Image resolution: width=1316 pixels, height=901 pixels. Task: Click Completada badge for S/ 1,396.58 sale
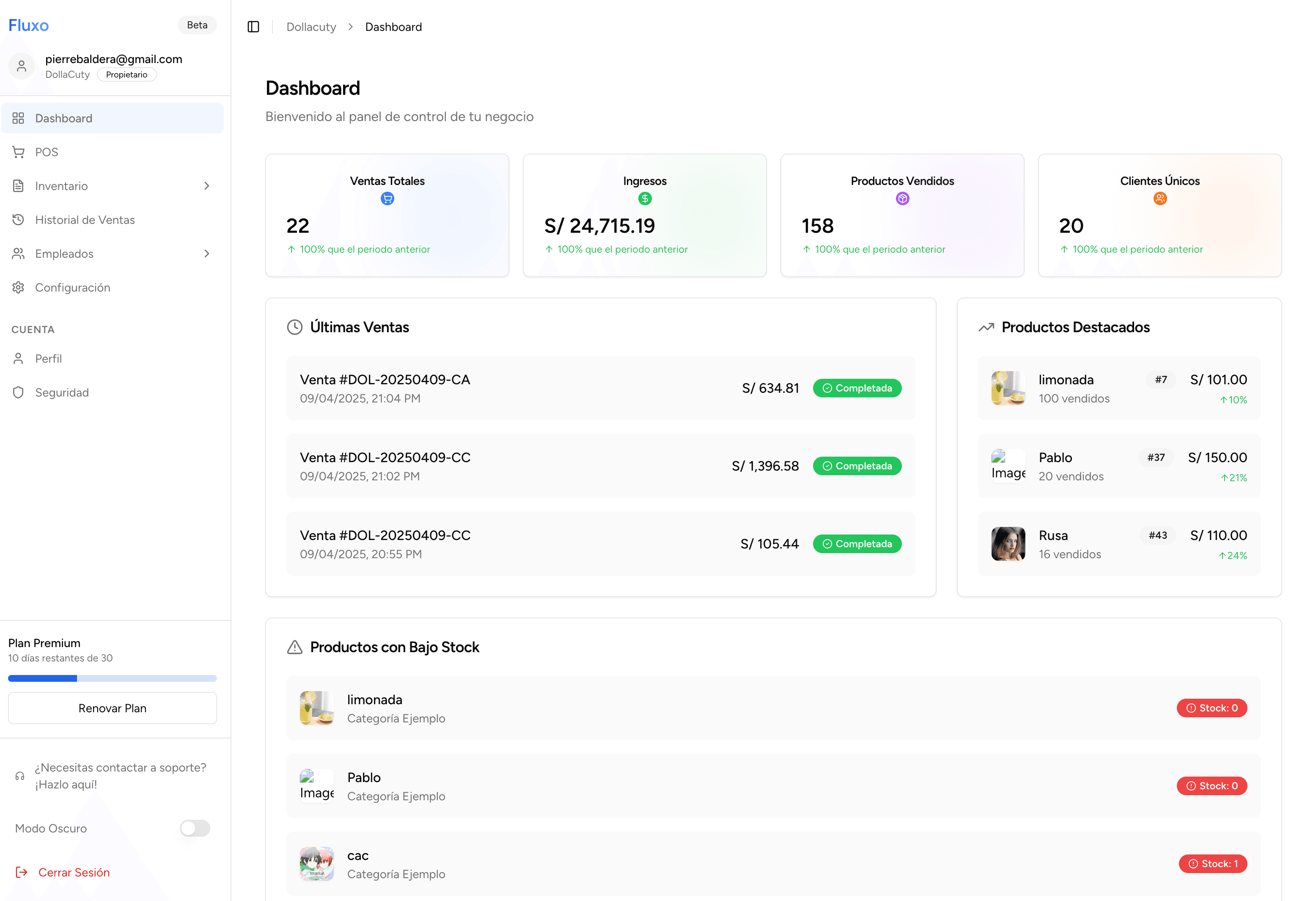(857, 466)
